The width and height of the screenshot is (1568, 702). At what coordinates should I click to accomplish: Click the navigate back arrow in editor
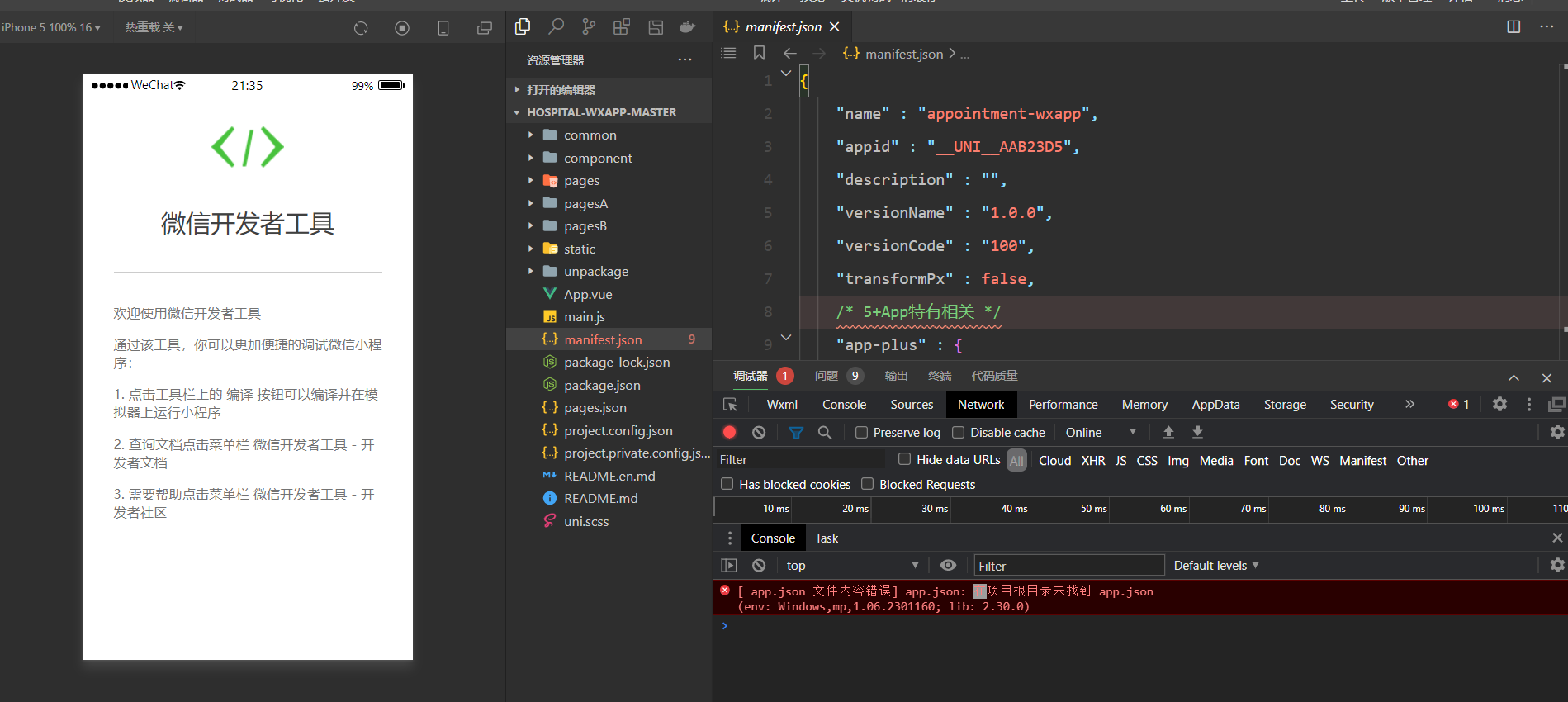coord(790,53)
